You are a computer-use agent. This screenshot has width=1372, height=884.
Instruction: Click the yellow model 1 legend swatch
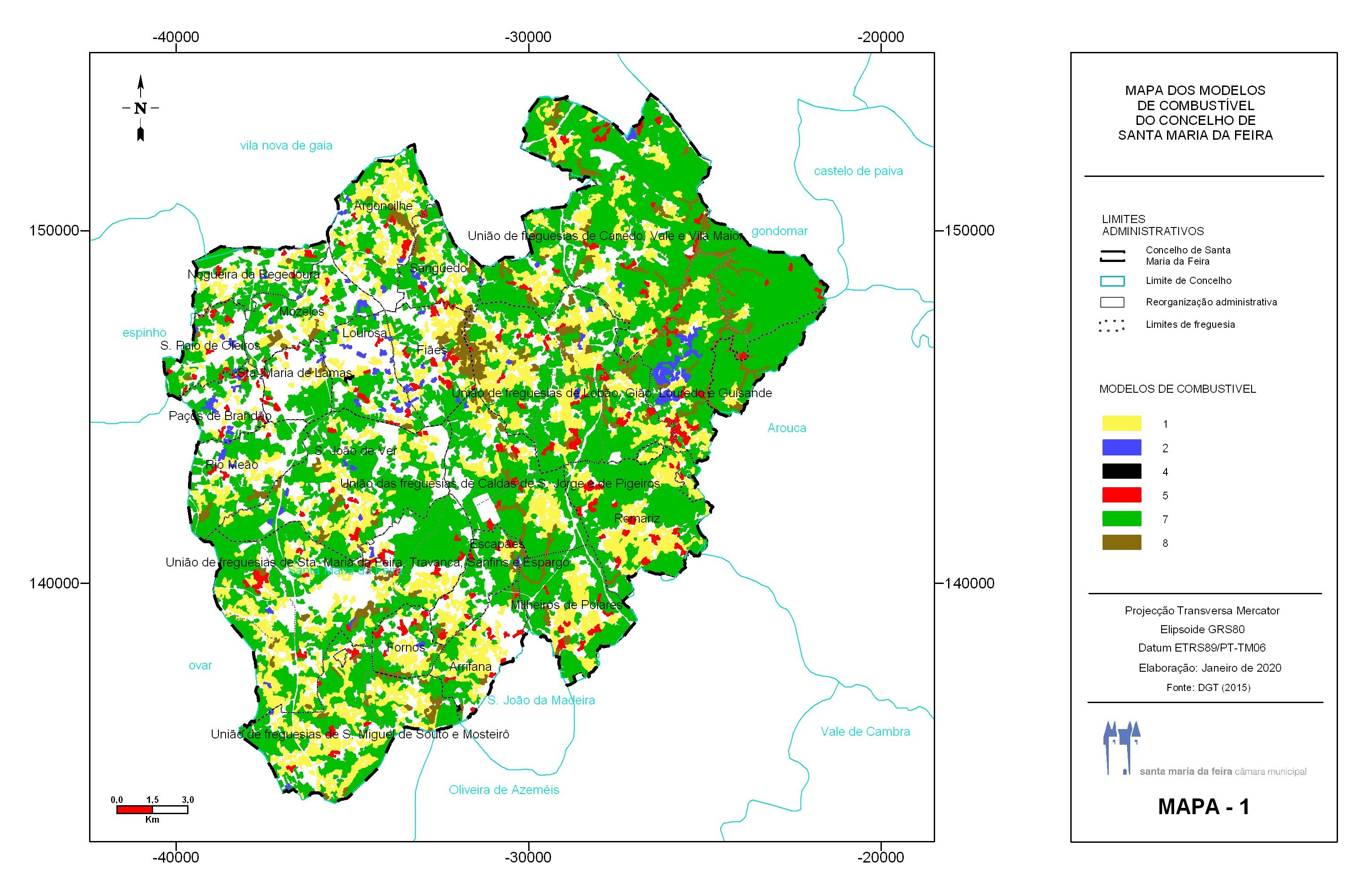(1121, 424)
